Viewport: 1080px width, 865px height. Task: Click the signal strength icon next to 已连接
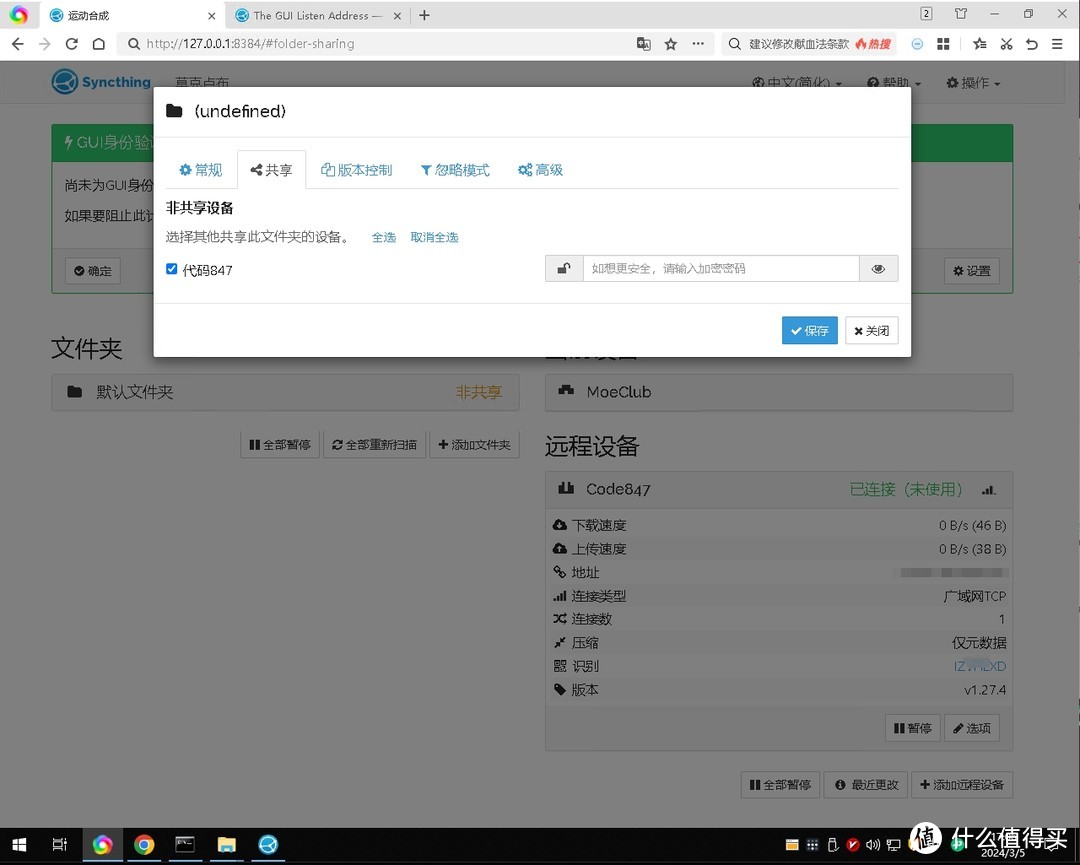point(988,490)
